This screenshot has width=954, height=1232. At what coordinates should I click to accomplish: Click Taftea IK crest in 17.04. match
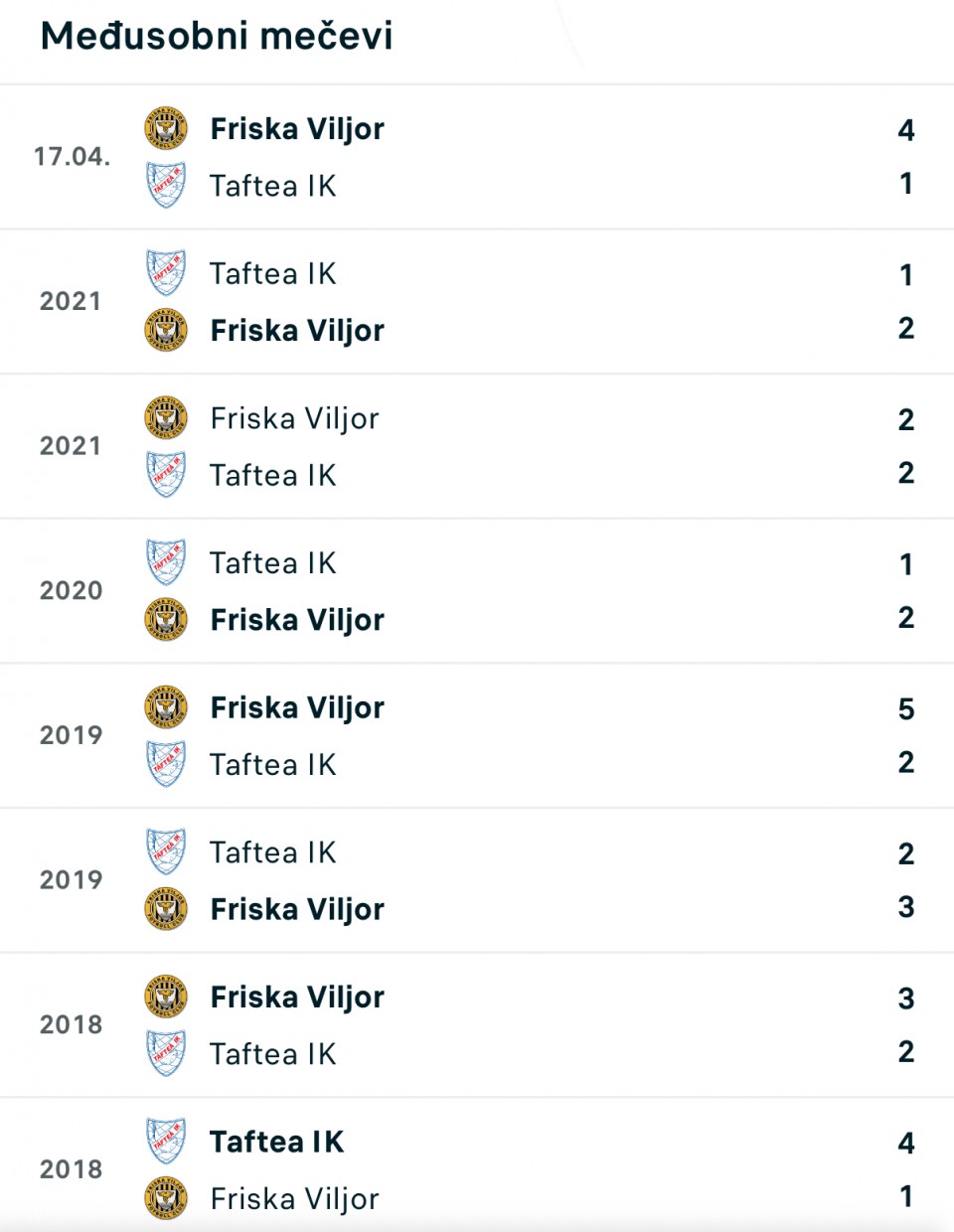tap(166, 186)
